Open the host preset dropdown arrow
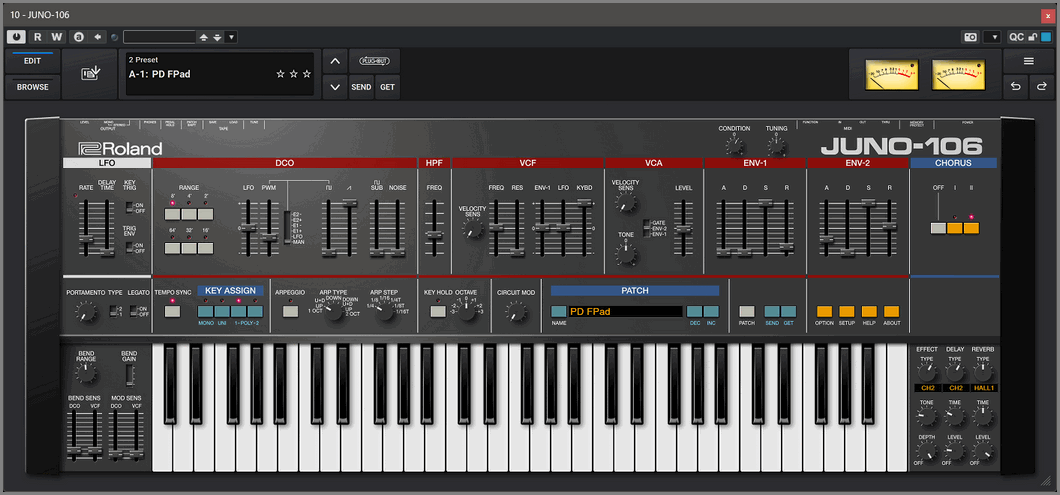The height and width of the screenshot is (495, 1060). (232, 37)
